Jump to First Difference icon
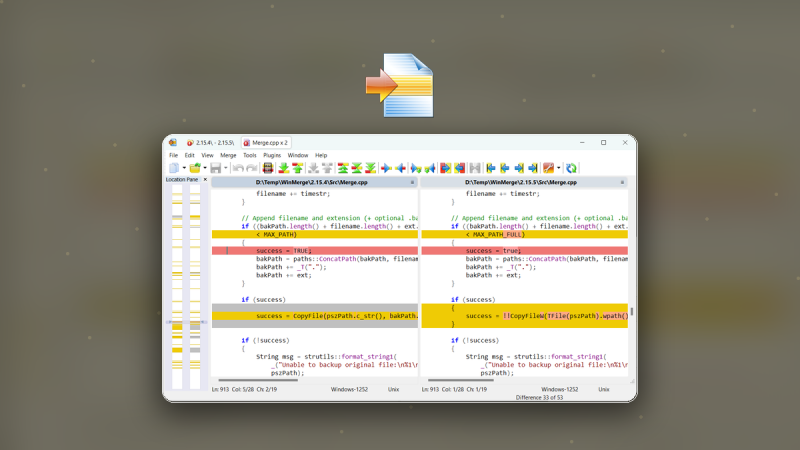The image size is (800, 450). click(x=343, y=168)
